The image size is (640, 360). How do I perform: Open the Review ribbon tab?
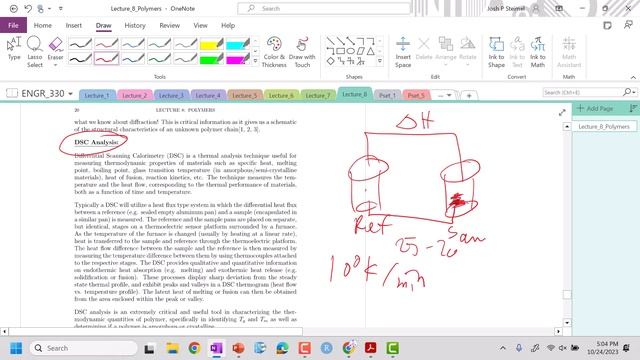coord(169,25)
